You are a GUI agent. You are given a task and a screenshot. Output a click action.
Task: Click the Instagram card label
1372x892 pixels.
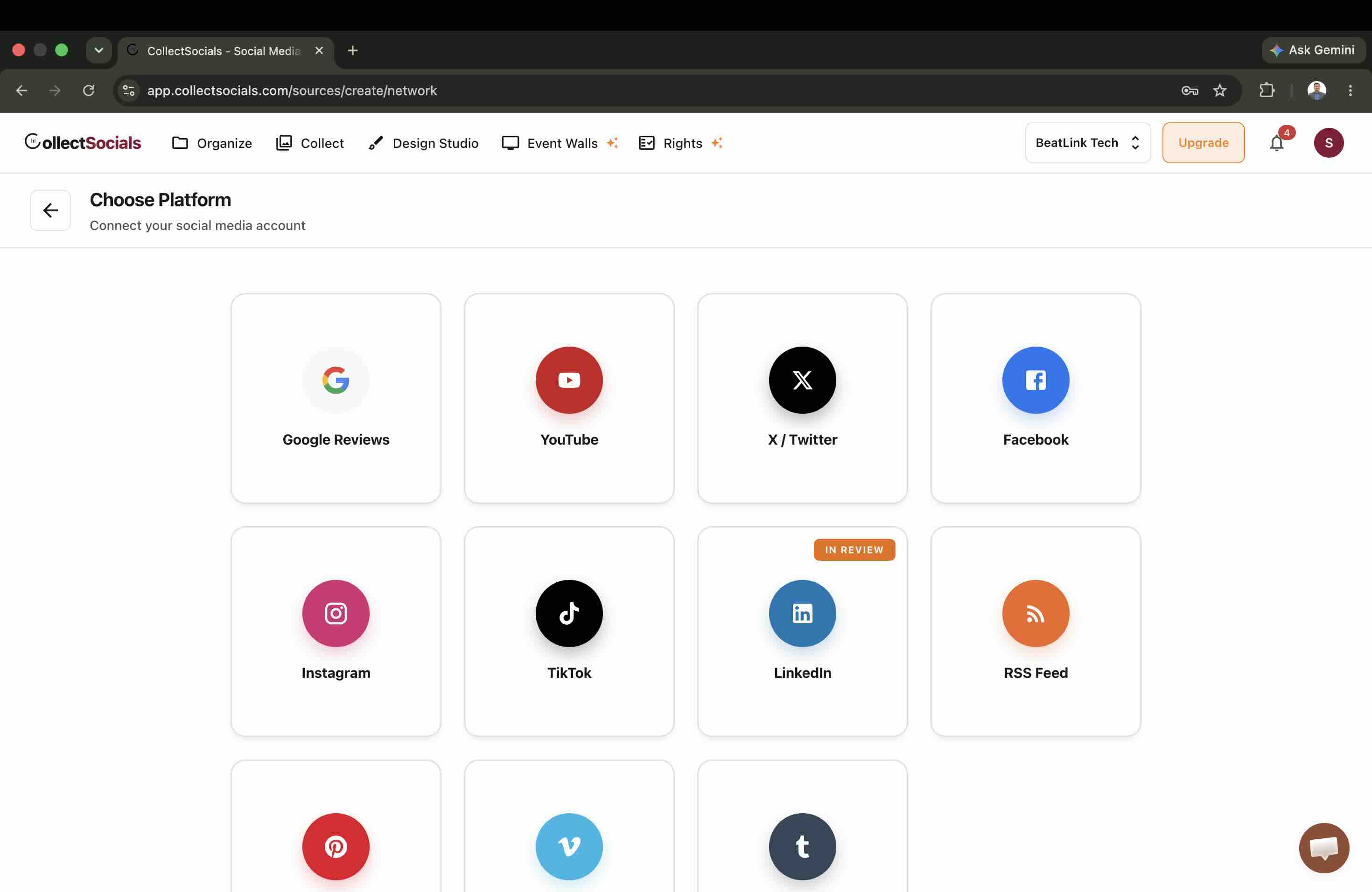pyautogui.click(x=336, y=672)
